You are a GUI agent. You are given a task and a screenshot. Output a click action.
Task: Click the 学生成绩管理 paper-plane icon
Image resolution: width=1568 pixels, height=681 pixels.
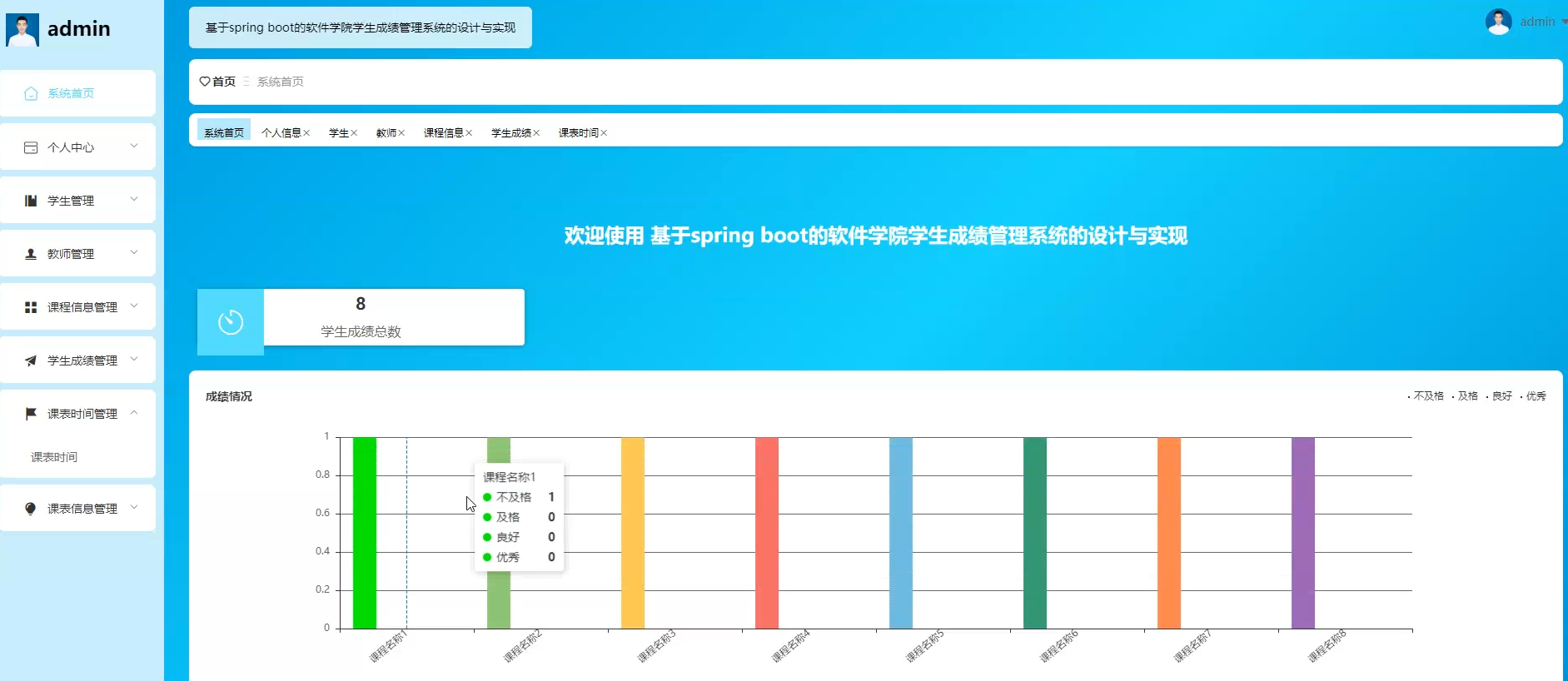[x=31, y=360]
